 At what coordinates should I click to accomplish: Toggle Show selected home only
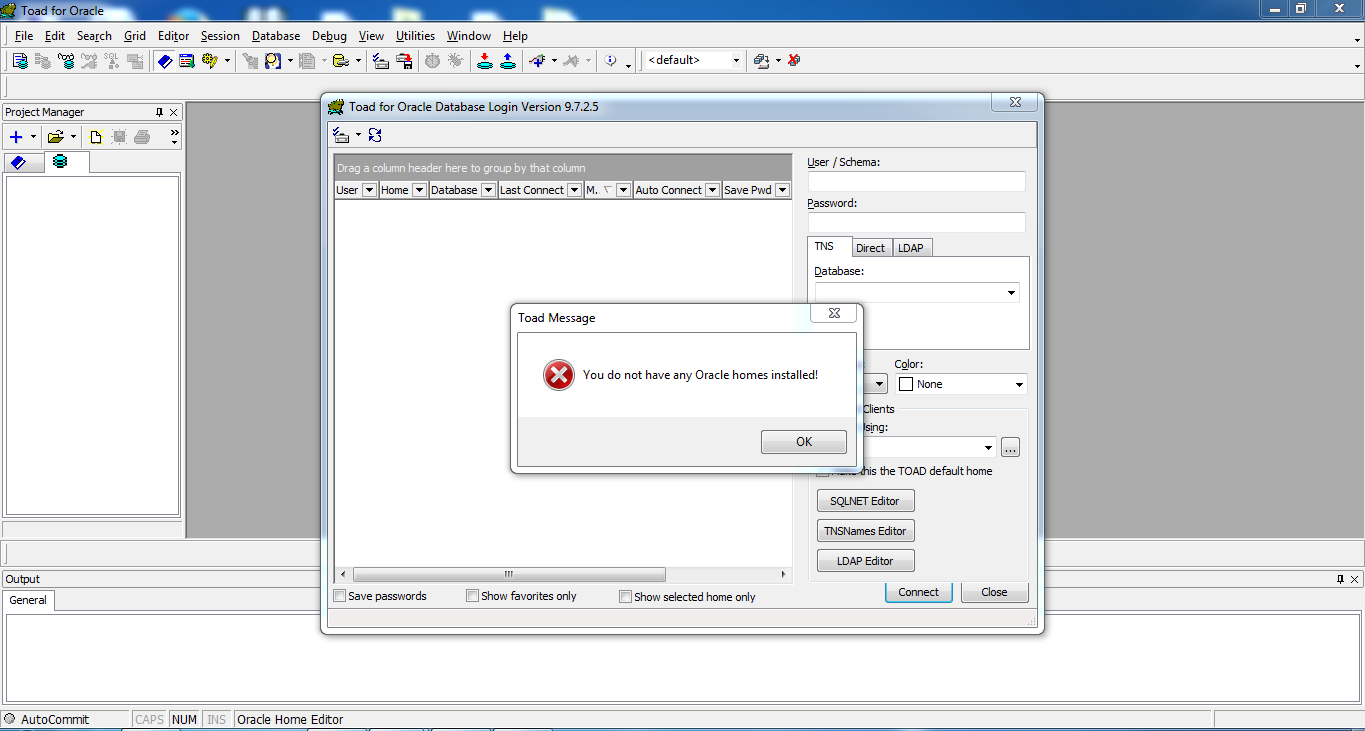point(626,597)
